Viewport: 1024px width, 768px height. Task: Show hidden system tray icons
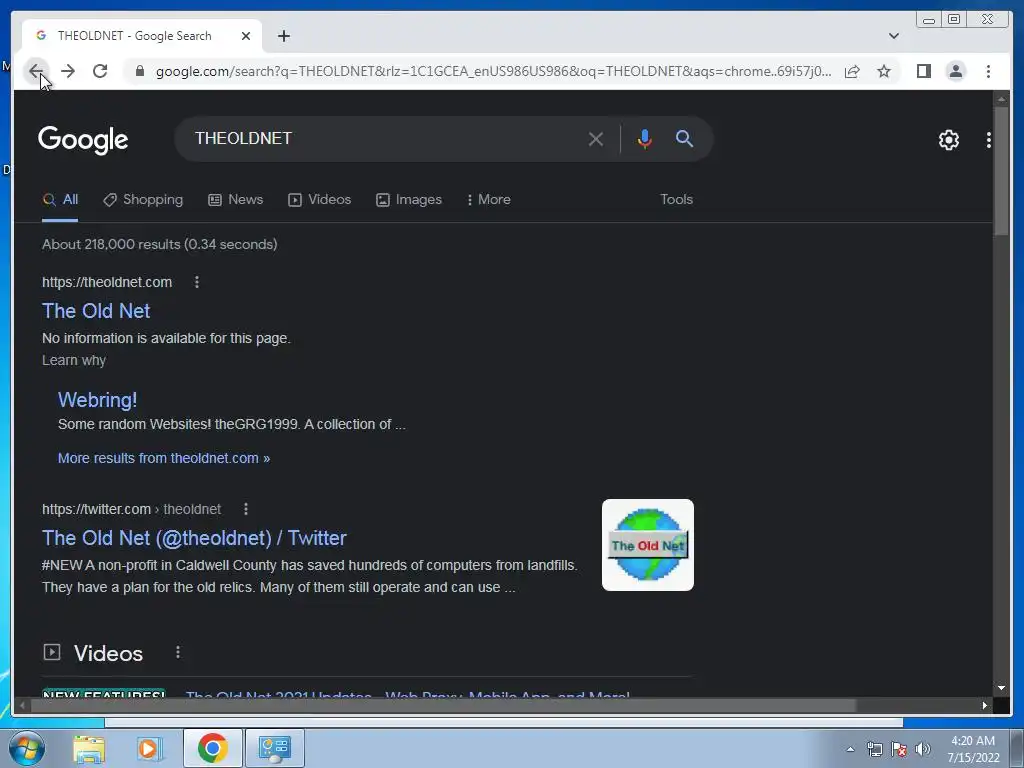pyautogui.click(x=850, y=749)
